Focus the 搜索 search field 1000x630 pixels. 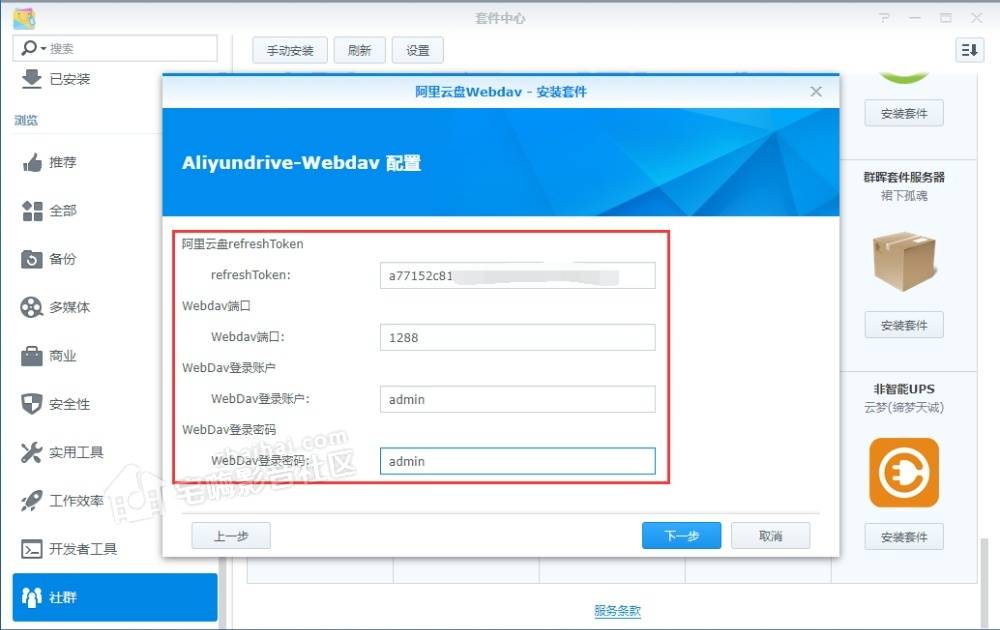(115, 48)
